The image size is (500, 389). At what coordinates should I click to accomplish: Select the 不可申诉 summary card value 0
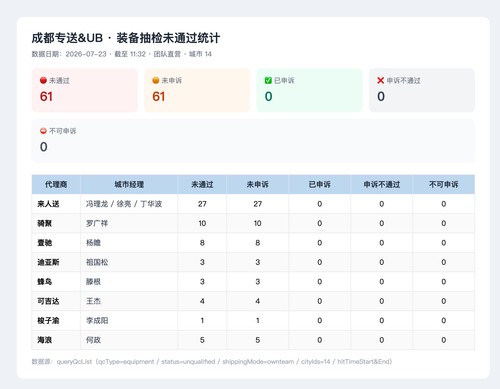point(44,147)
